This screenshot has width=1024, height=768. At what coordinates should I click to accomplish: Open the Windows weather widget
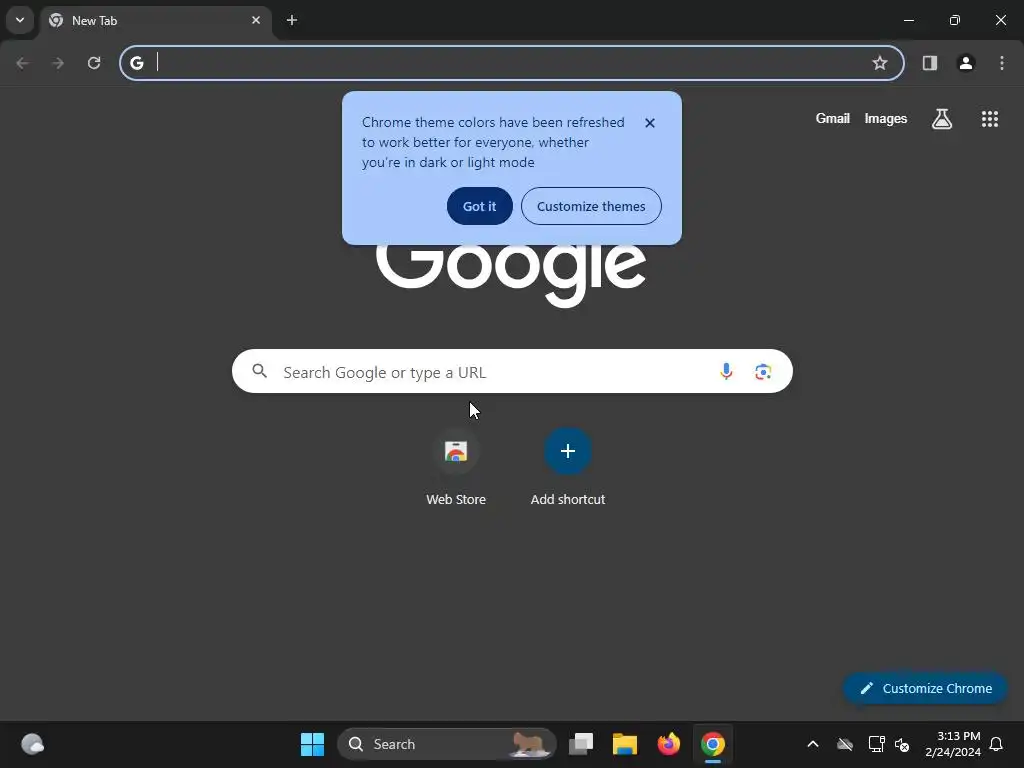click(32, 744)
